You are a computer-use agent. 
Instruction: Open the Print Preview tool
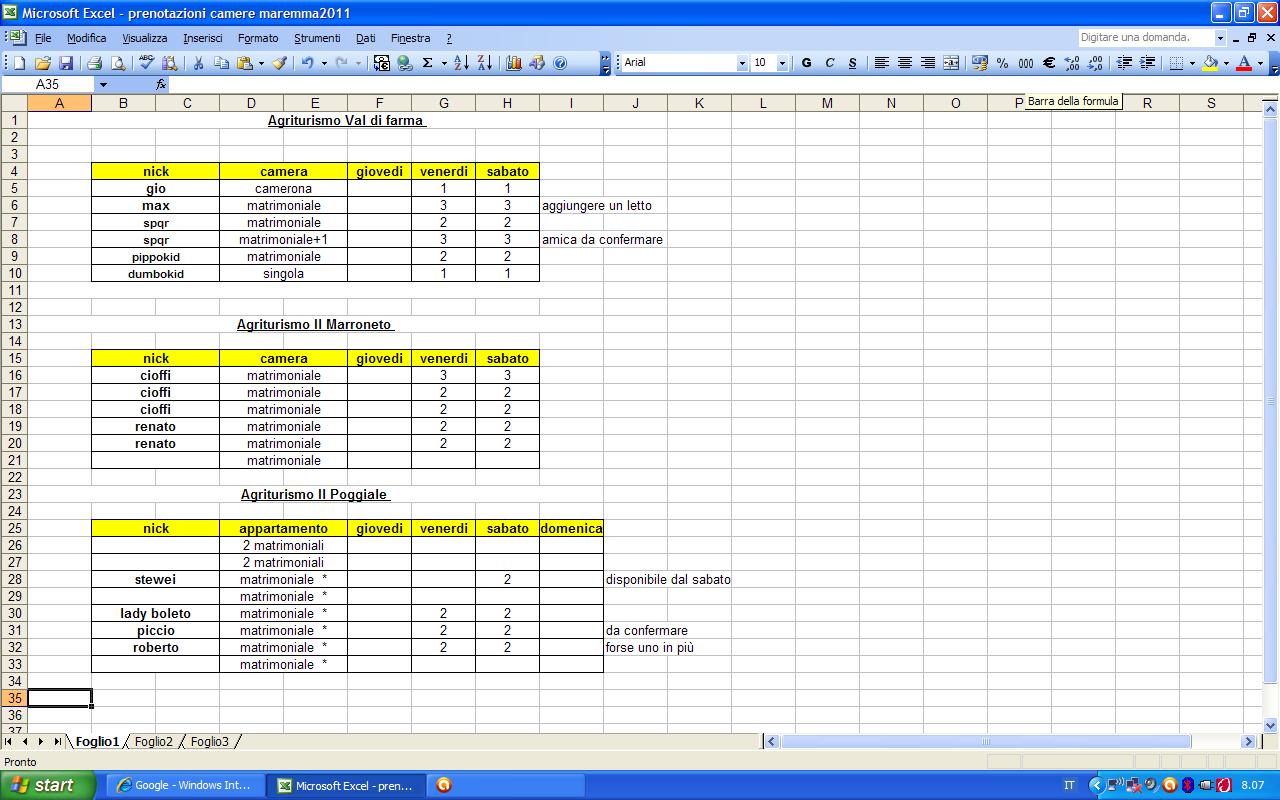(118, 63)
